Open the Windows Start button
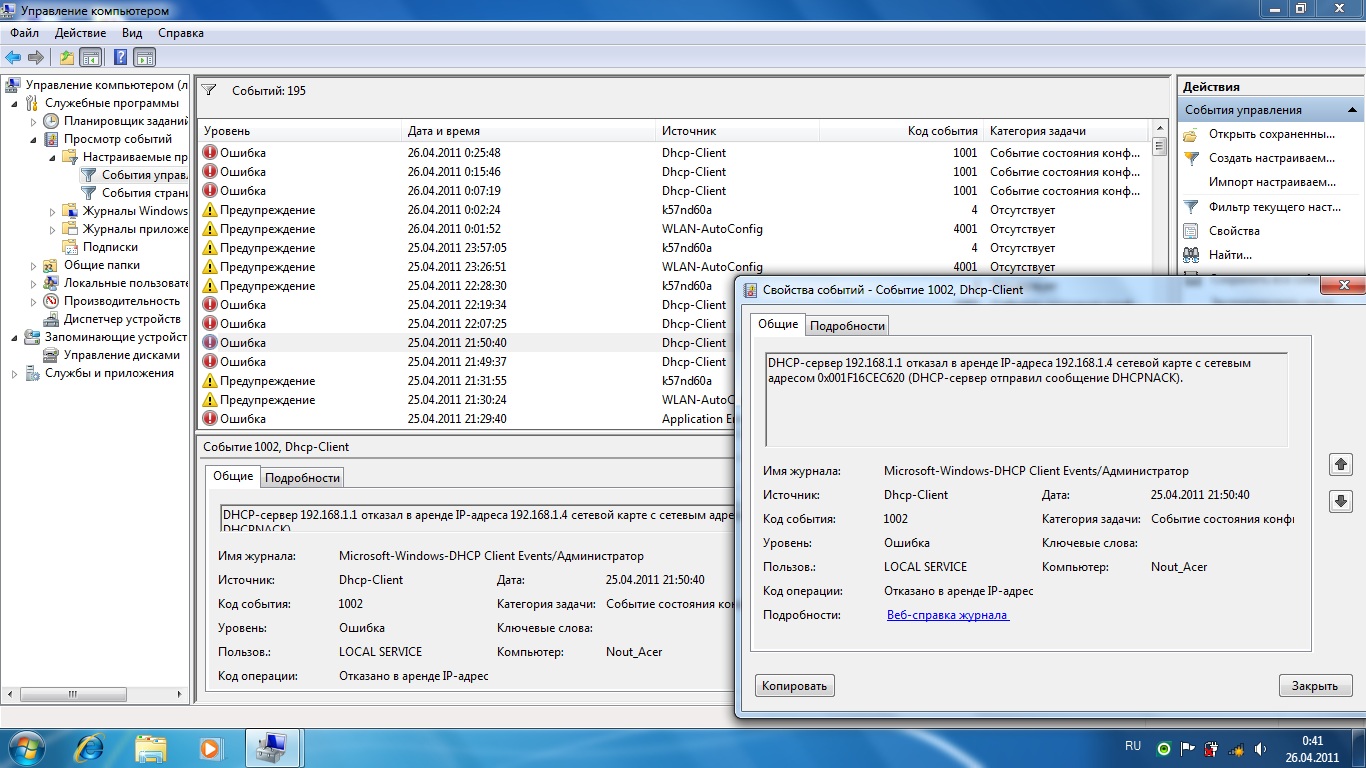The width and height of the screenshot is (1366, 768). click(27, 747)
